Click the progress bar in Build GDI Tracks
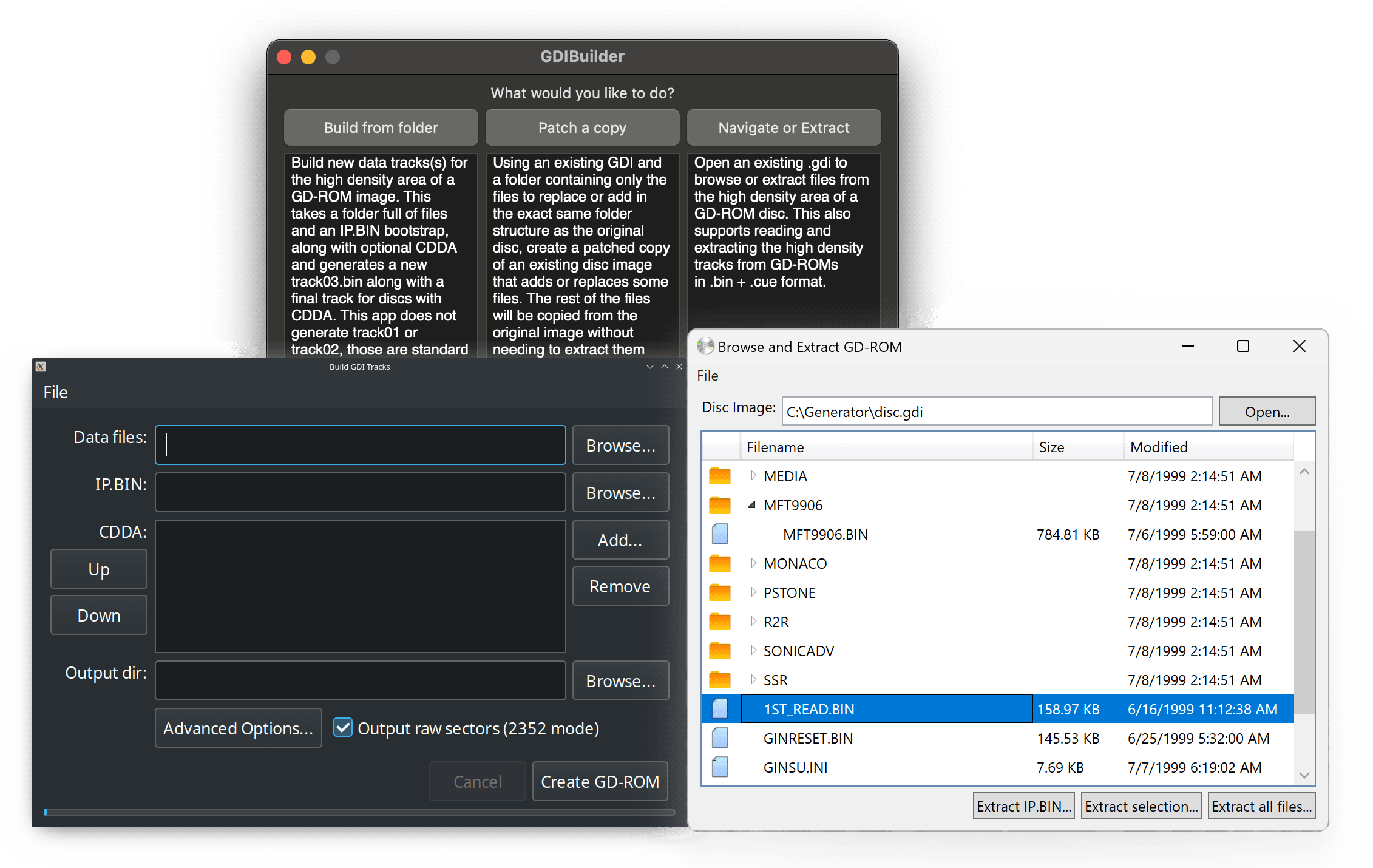 pos(359,812)
